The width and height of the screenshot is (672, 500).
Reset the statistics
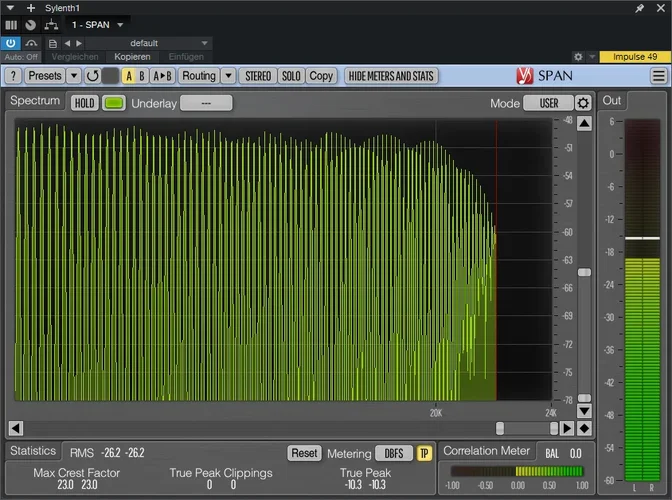304,453
